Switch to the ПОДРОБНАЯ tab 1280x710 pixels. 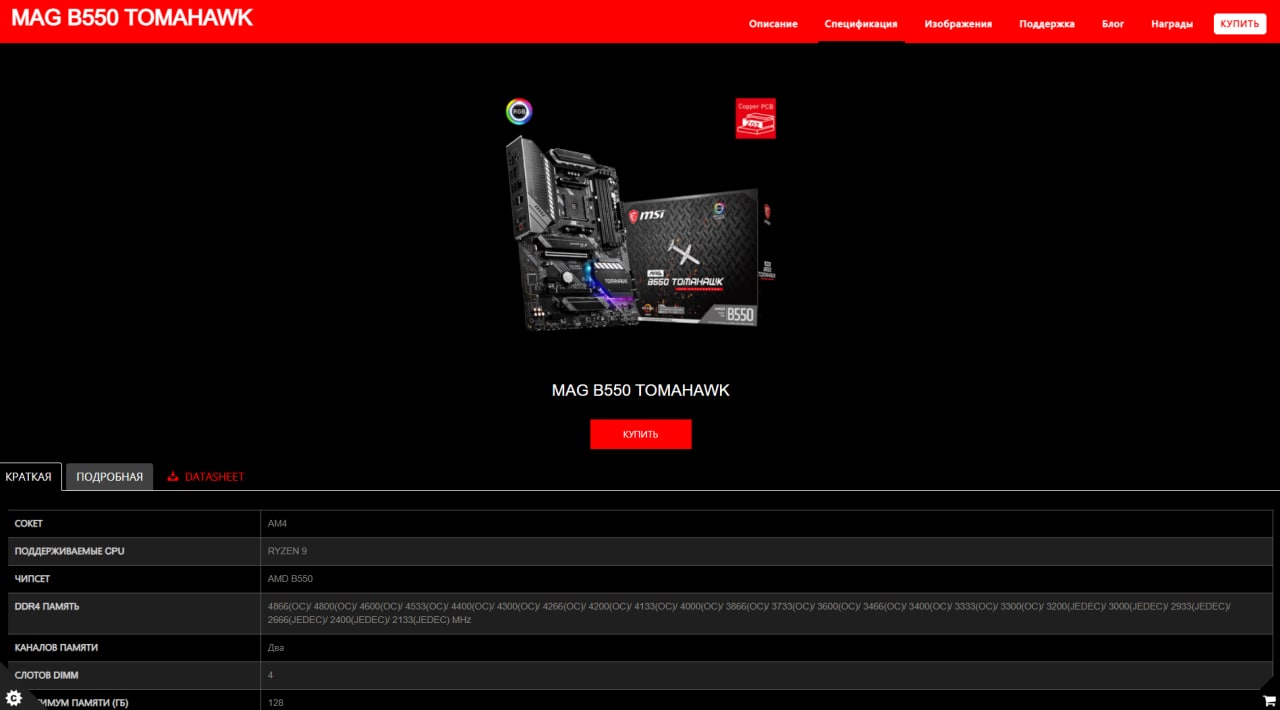click(x=110, y=476)
